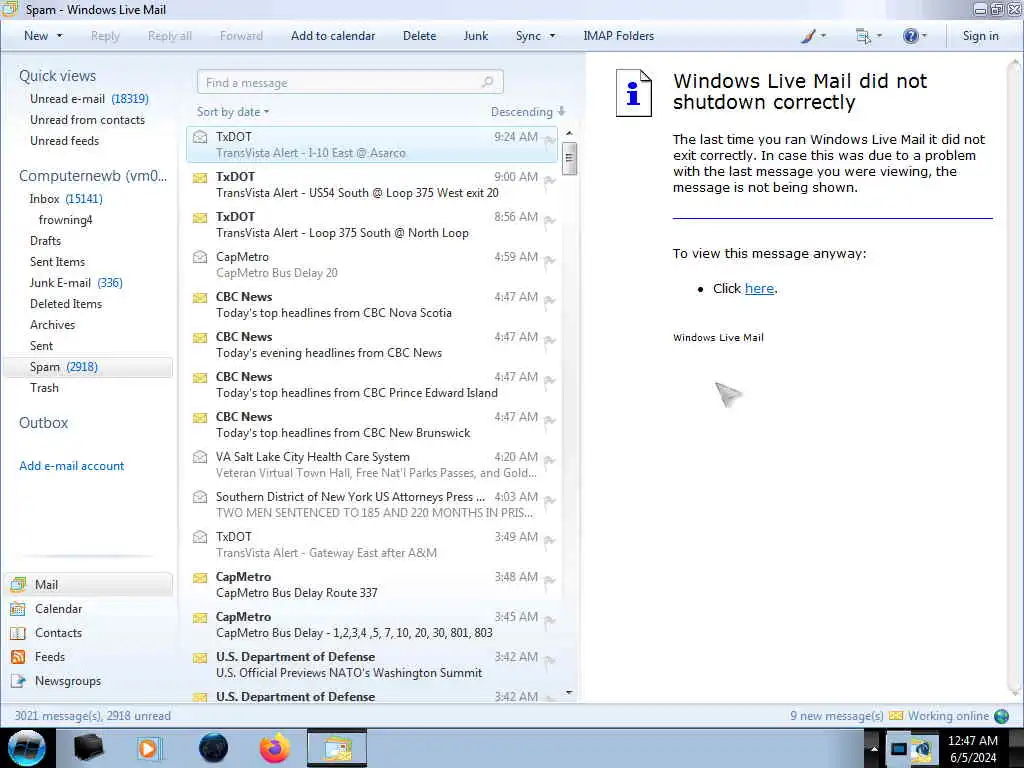Click the dark globe browser taskbar icon
1024x768 pixels.
pyautogui.click(x=214, y=748)
